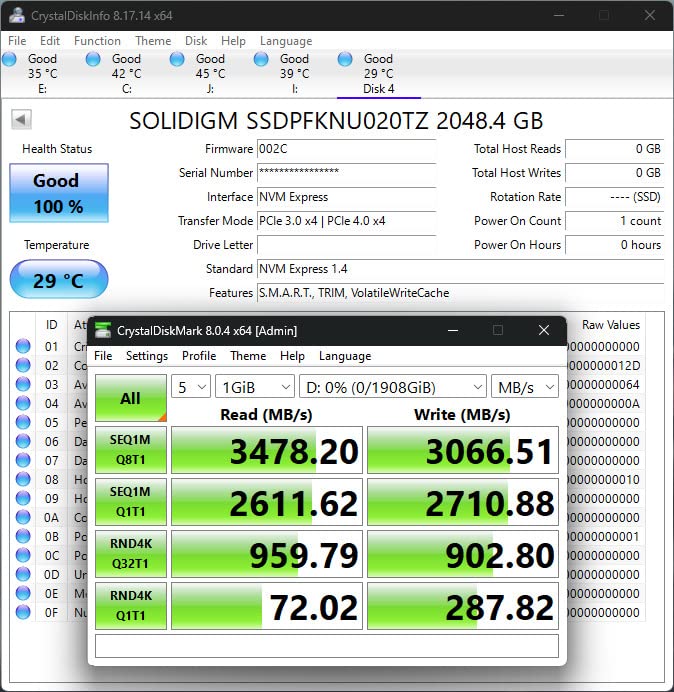The image size is (674, 692).
Task: Go to previous disk using the left arrow button
Action: click(21, 119)
